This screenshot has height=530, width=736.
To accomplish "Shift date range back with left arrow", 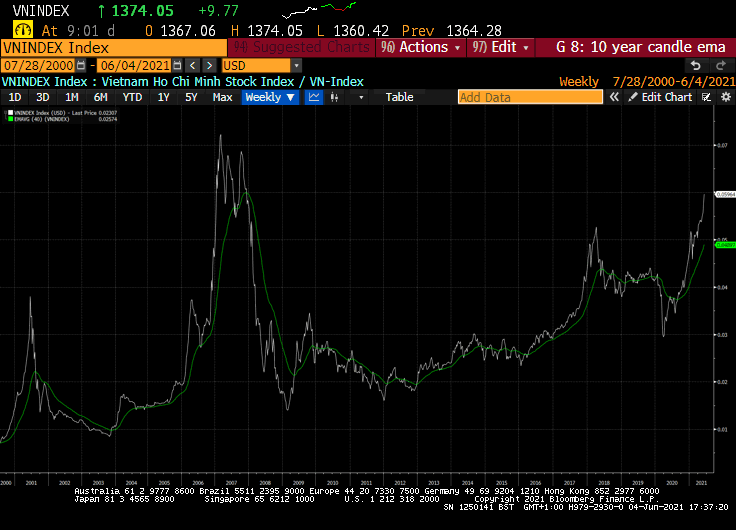I will [192, 66].
